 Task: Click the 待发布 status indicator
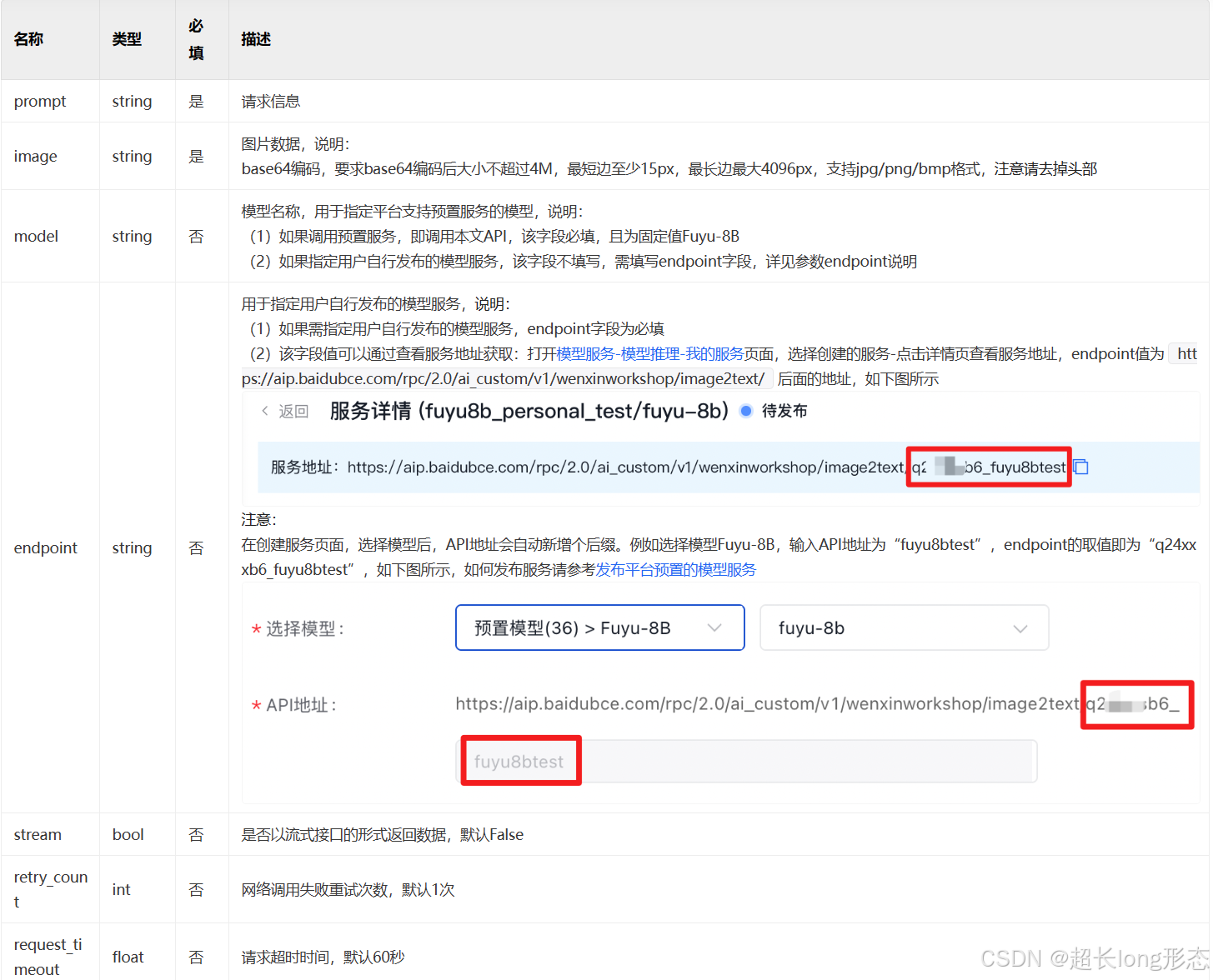[x=774, y=411]
